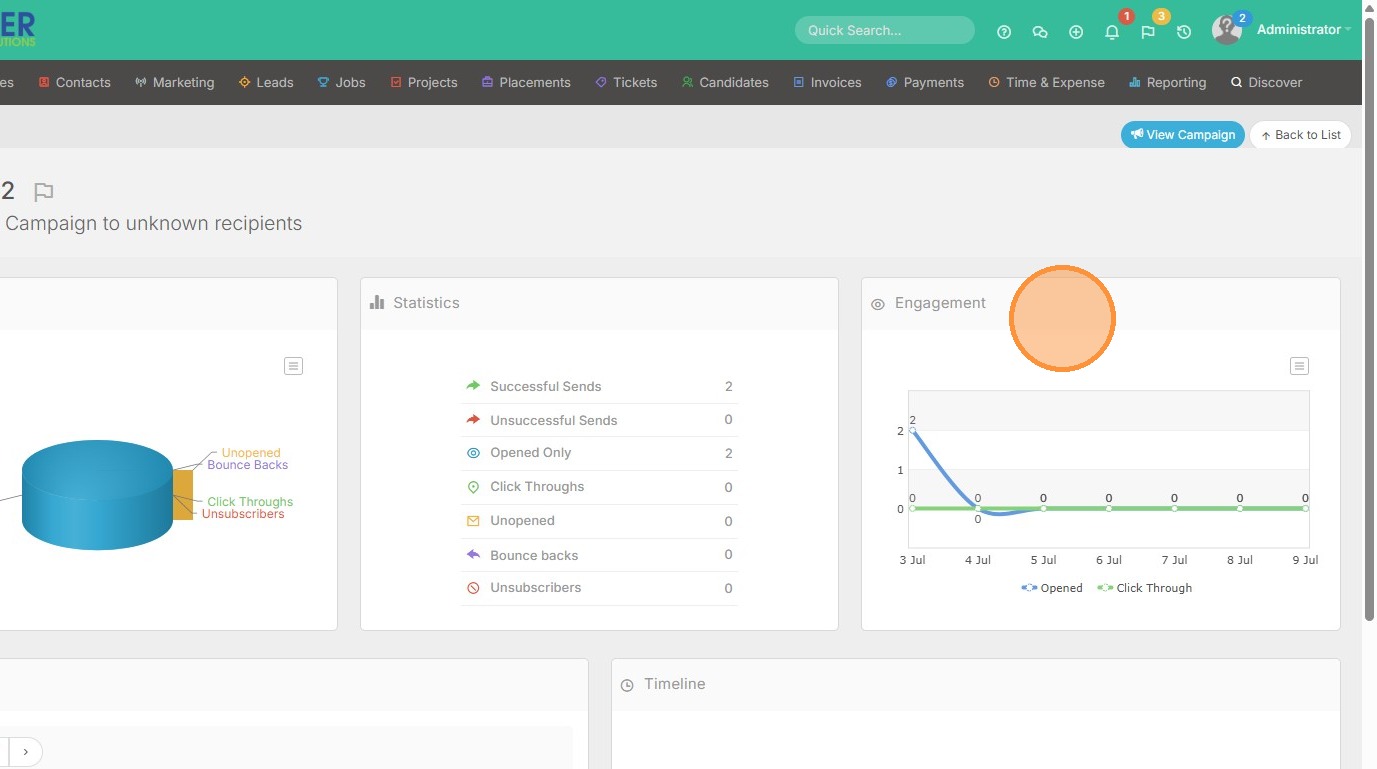Click the help question mark icon
Viewport: 1377px width, 769px height.
[1004, 32]
